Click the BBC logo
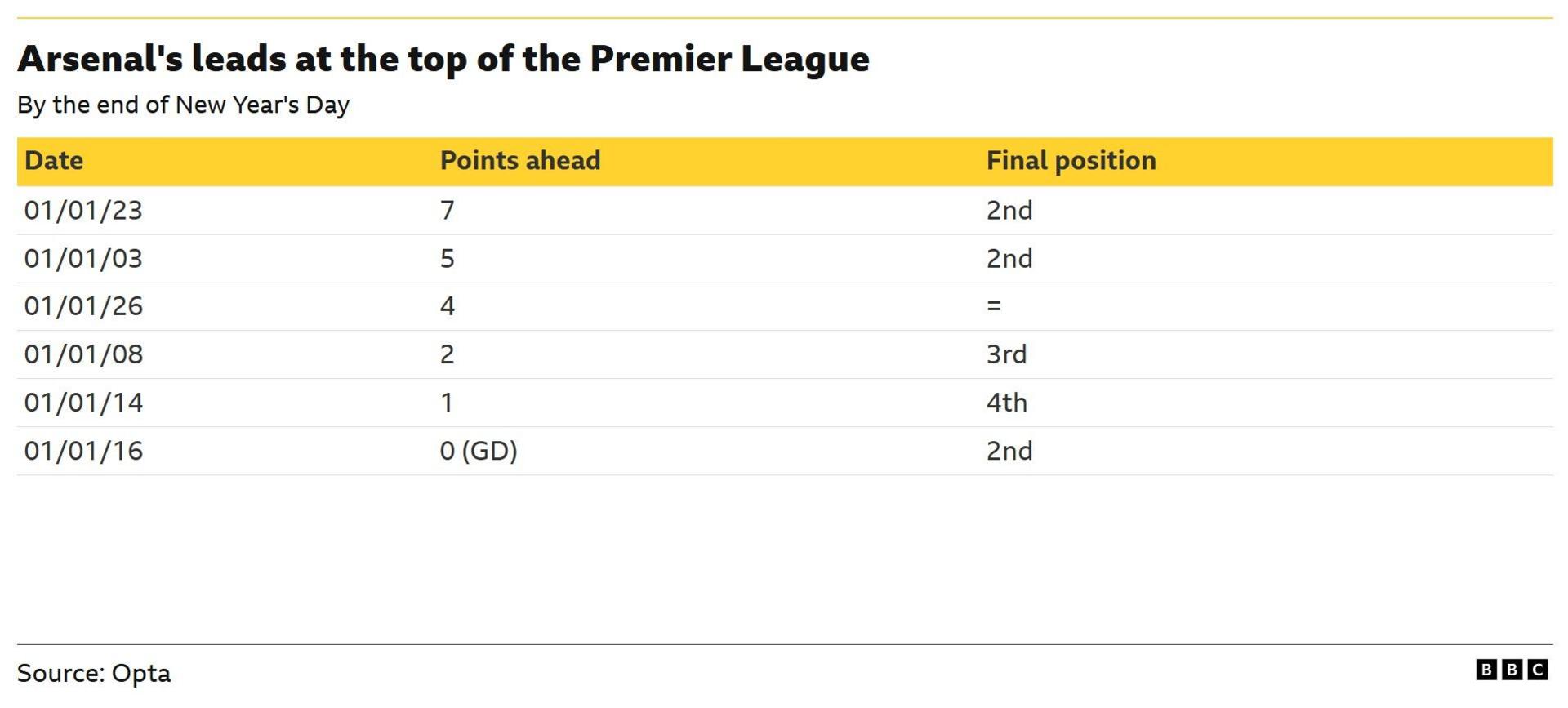1568x708 pixels. 1511,670
